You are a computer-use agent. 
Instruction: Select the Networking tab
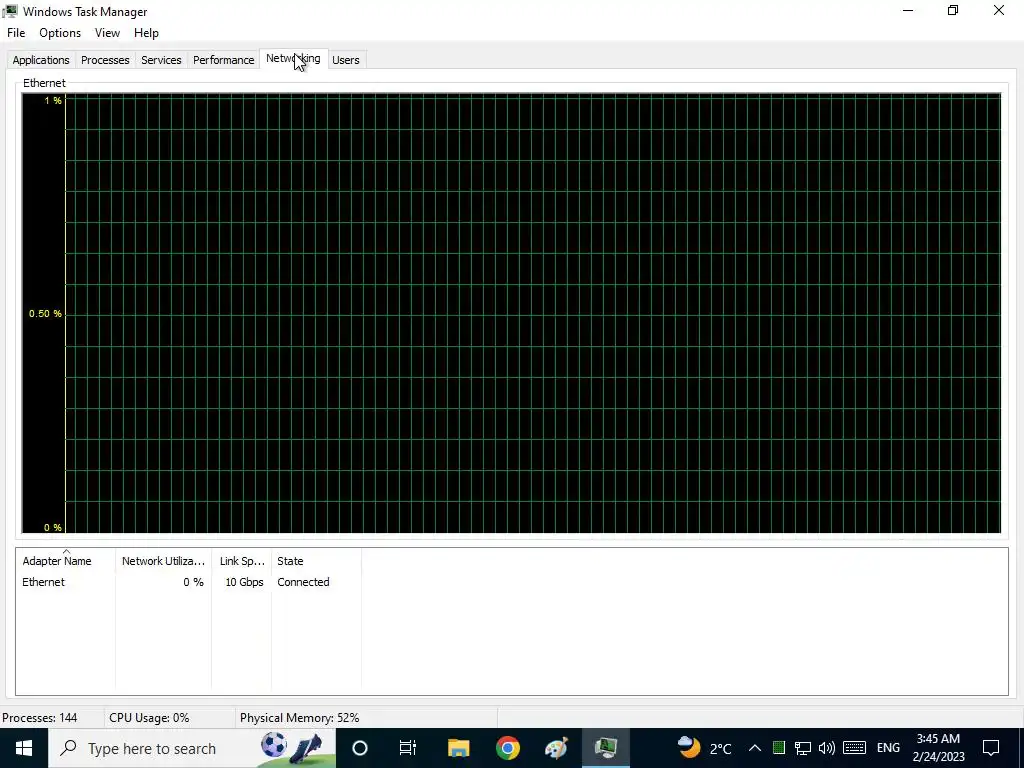[293, 59]
